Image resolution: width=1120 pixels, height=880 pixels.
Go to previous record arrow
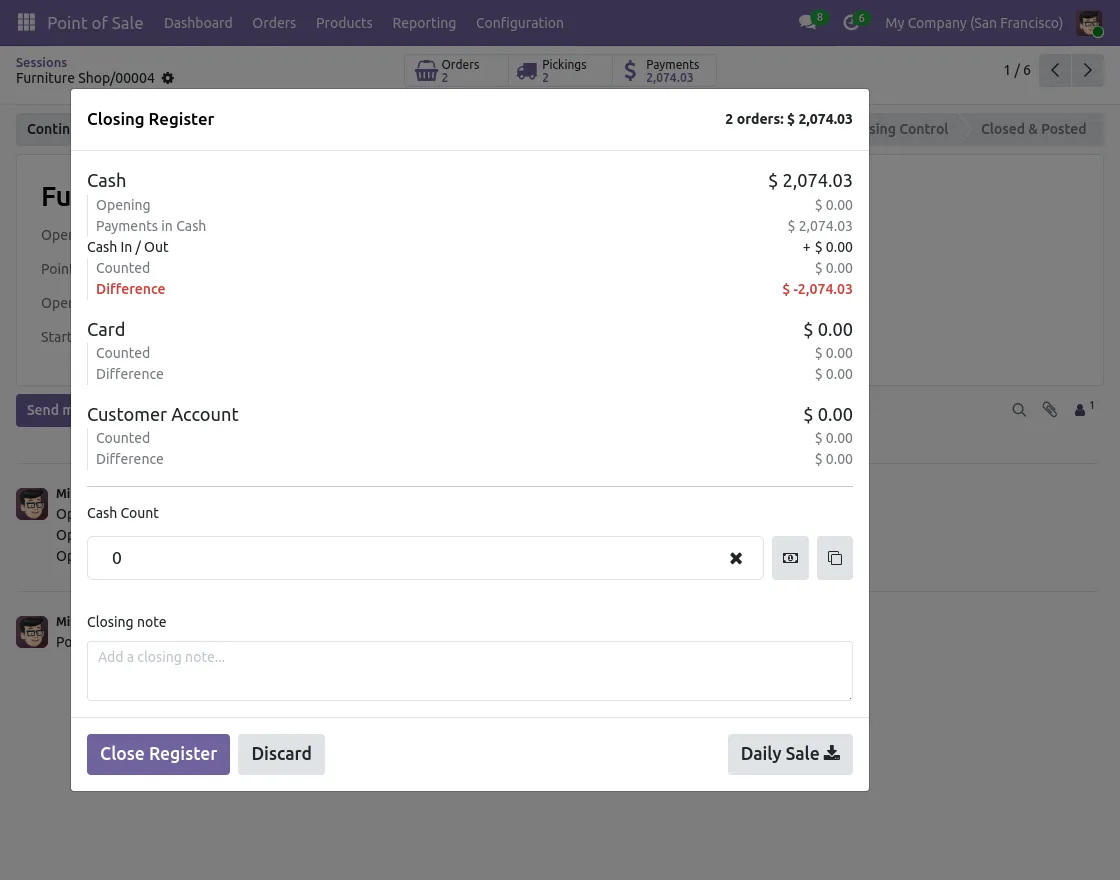[1055, 70]
